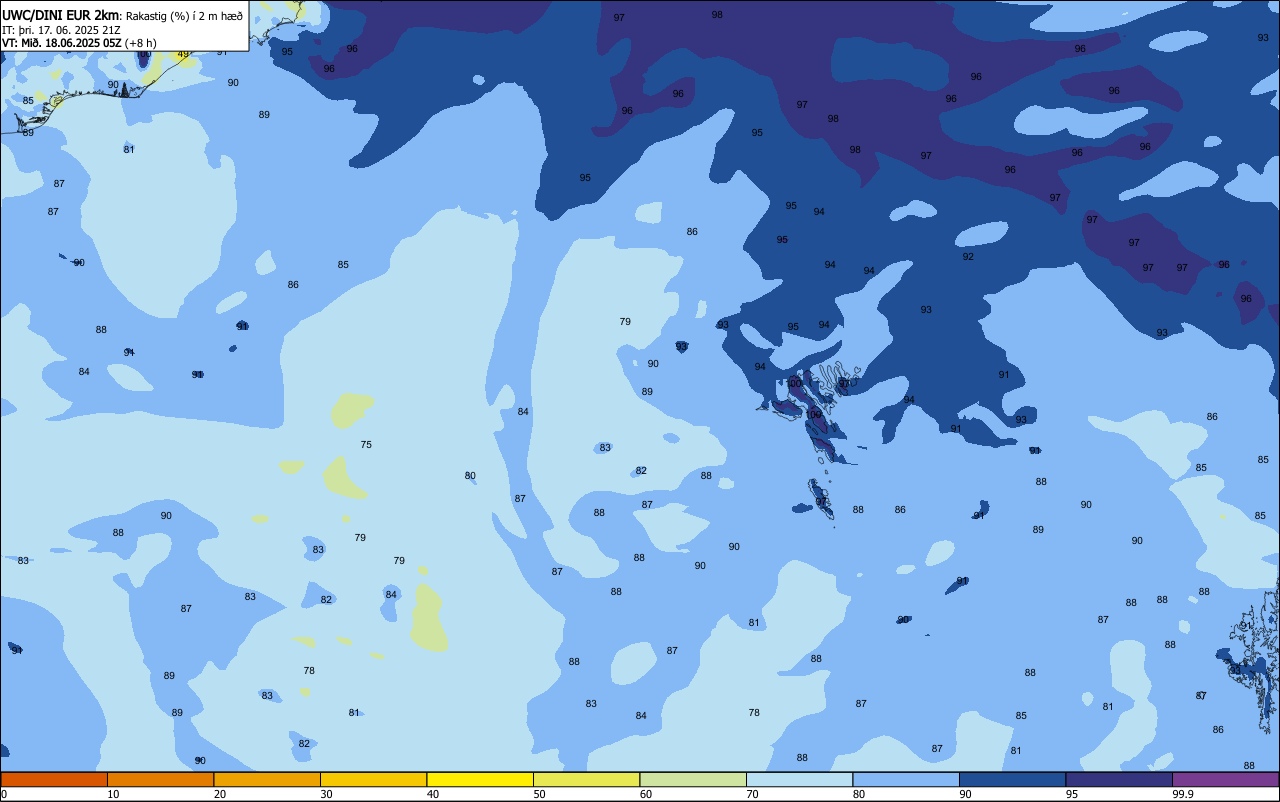Screen dimensions: 1280x802
Task: Click the orange 10–20 legend swatch
Action: point(160,779)
